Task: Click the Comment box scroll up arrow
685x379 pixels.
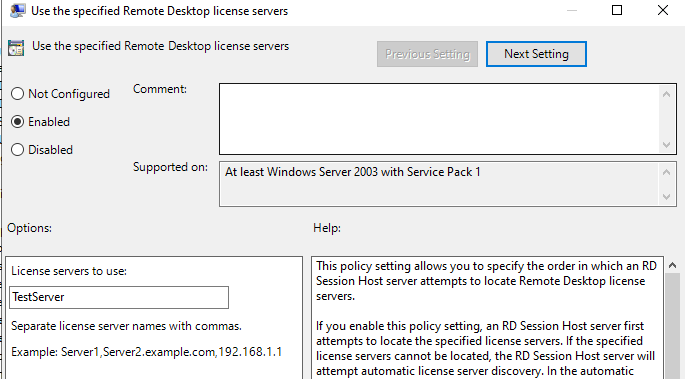Action: [667, 94]
